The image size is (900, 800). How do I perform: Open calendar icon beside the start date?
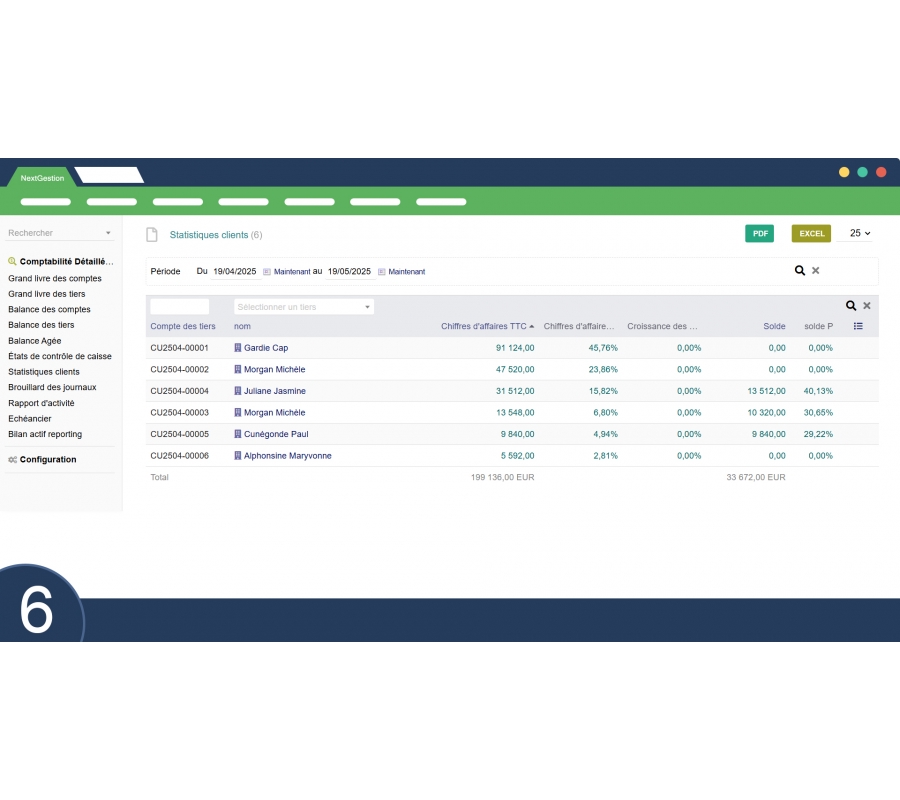[x=267, y=272]
